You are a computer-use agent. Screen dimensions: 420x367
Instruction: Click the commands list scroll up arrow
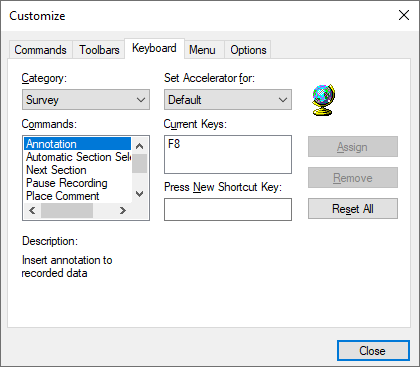click(x=140, y=146)
